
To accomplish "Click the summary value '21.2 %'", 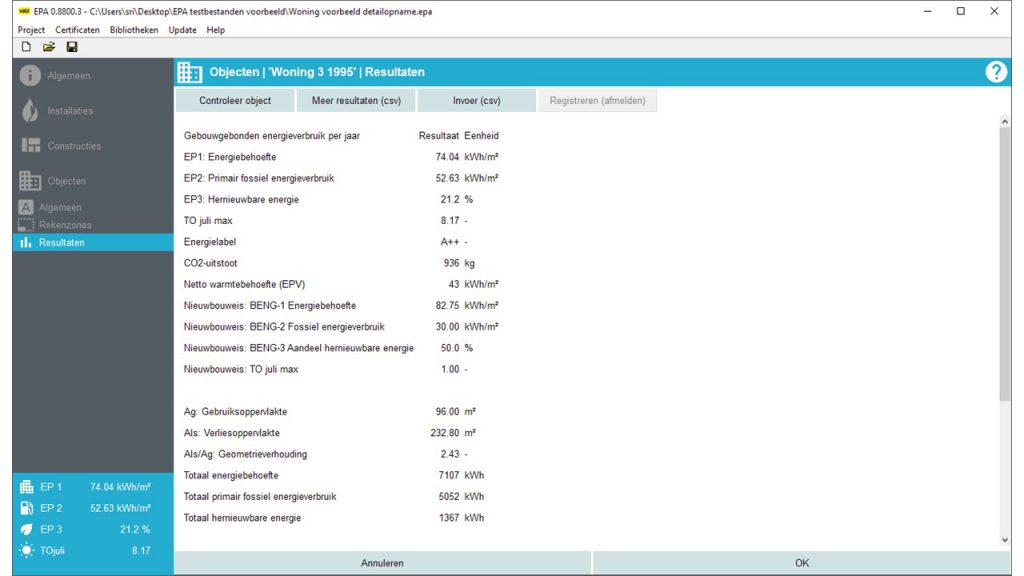I will [135, 530].
